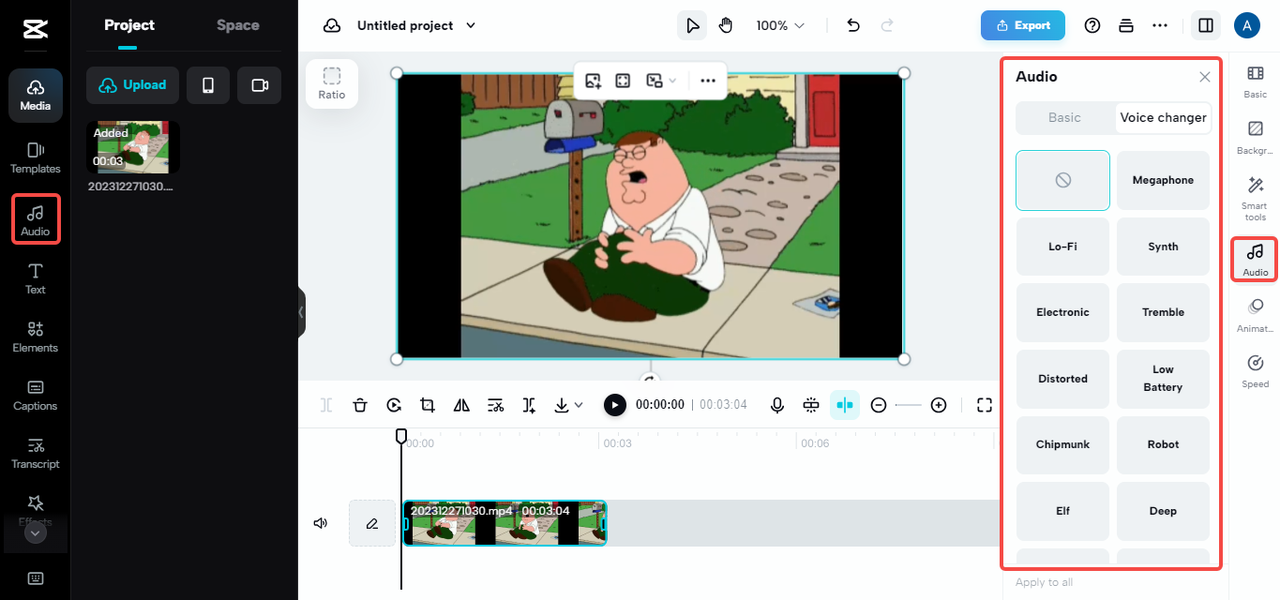
Task: Click the replace media icon above canvas
Action: click(593, 81)
